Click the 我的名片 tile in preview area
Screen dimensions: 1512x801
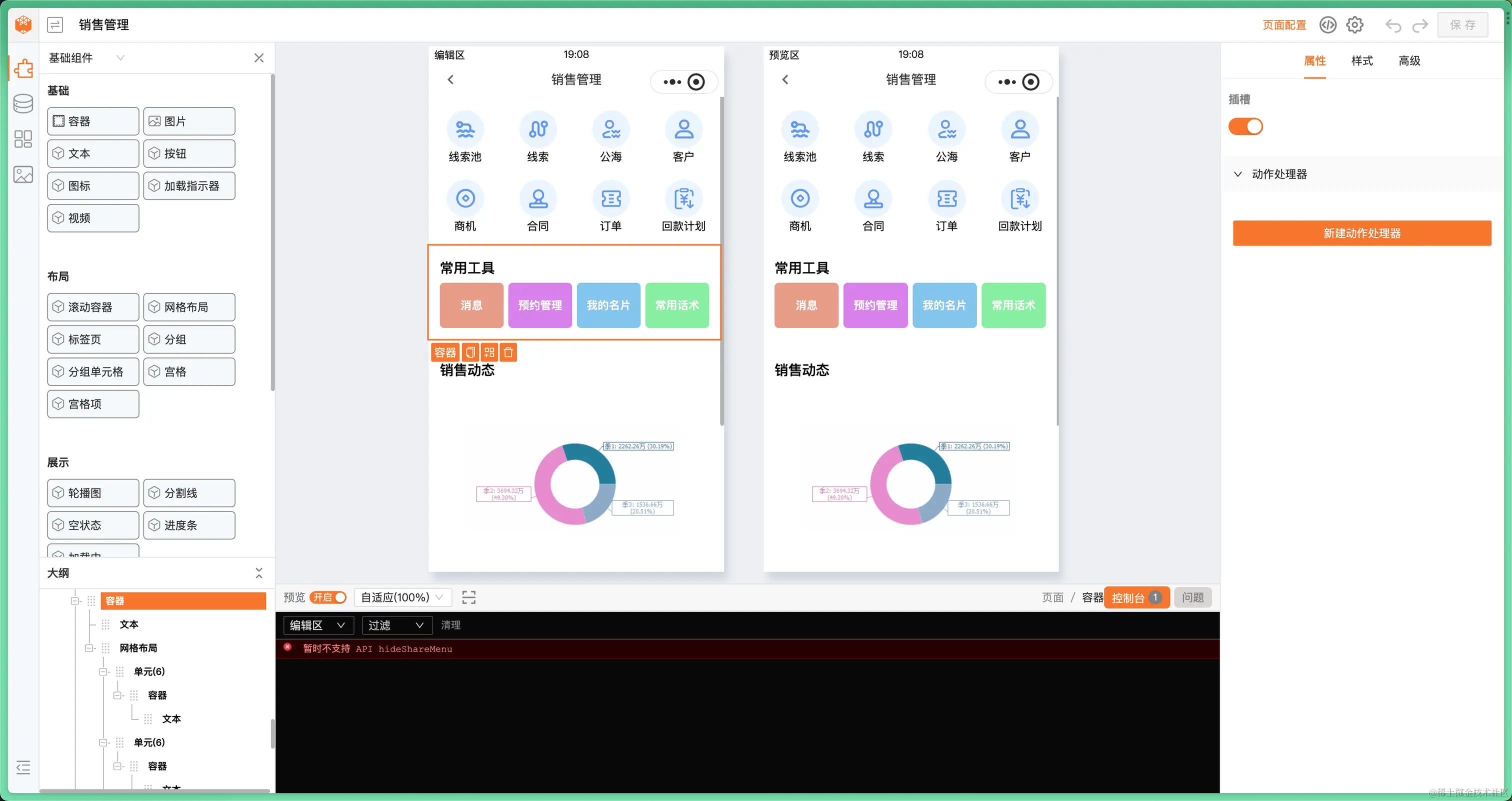[944, 305]
